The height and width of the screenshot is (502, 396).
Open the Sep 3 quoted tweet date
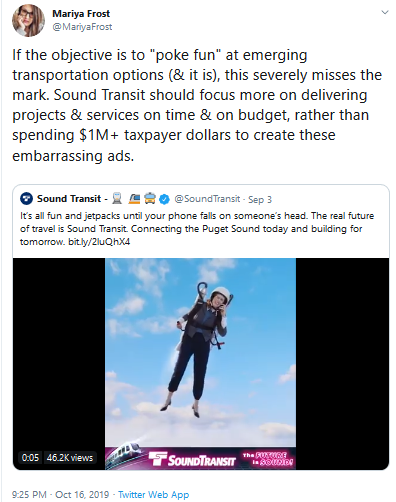pyautogui.click(x=260, y=199)
